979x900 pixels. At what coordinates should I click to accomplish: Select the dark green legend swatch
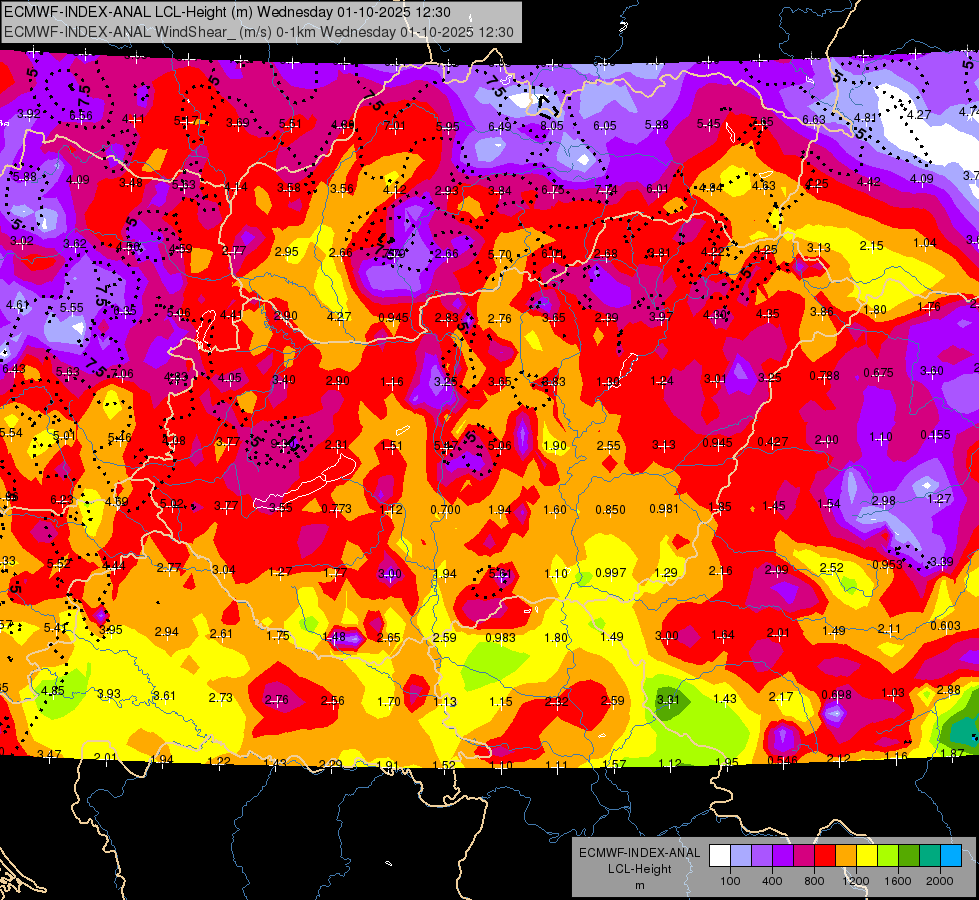[x=909, y=856]
